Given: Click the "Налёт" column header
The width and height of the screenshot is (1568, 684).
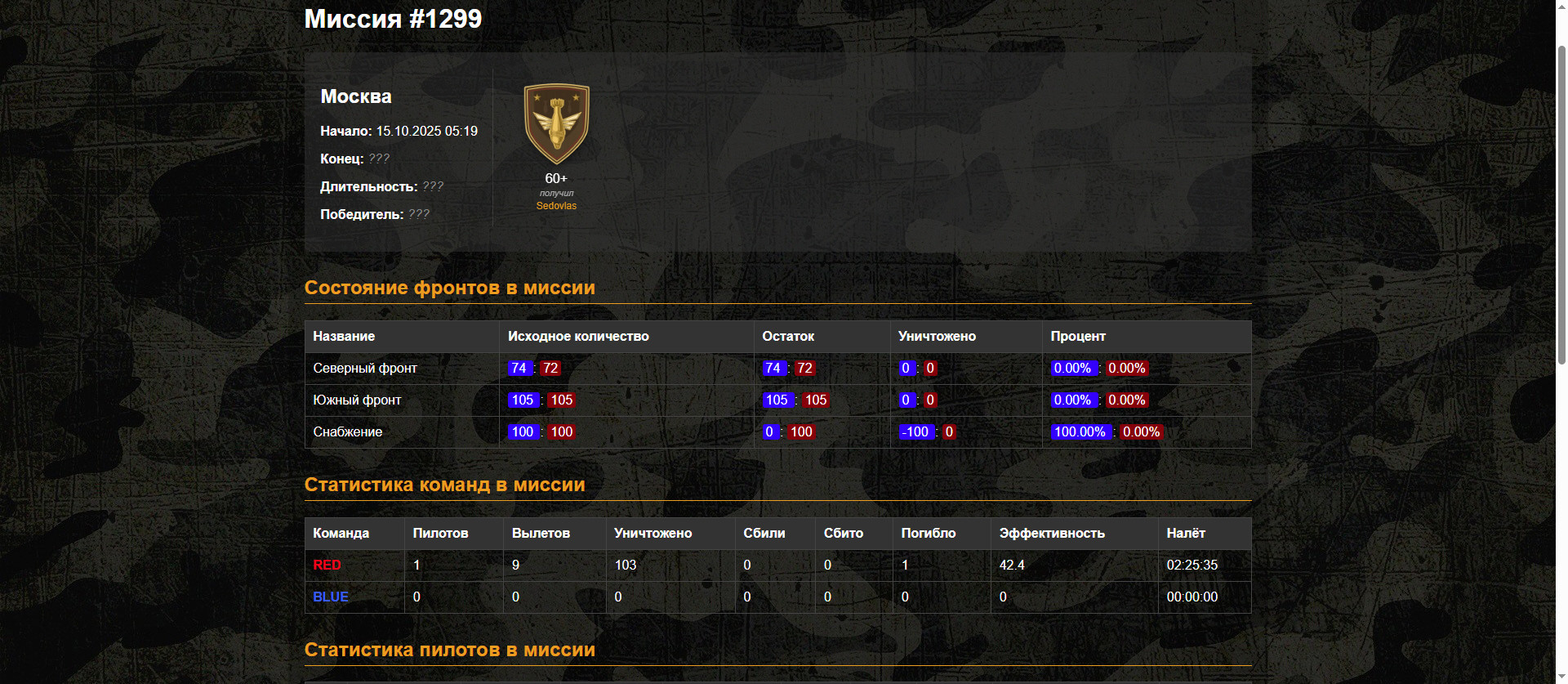Looking at the screenshot, I should [x=1186, y=533].
